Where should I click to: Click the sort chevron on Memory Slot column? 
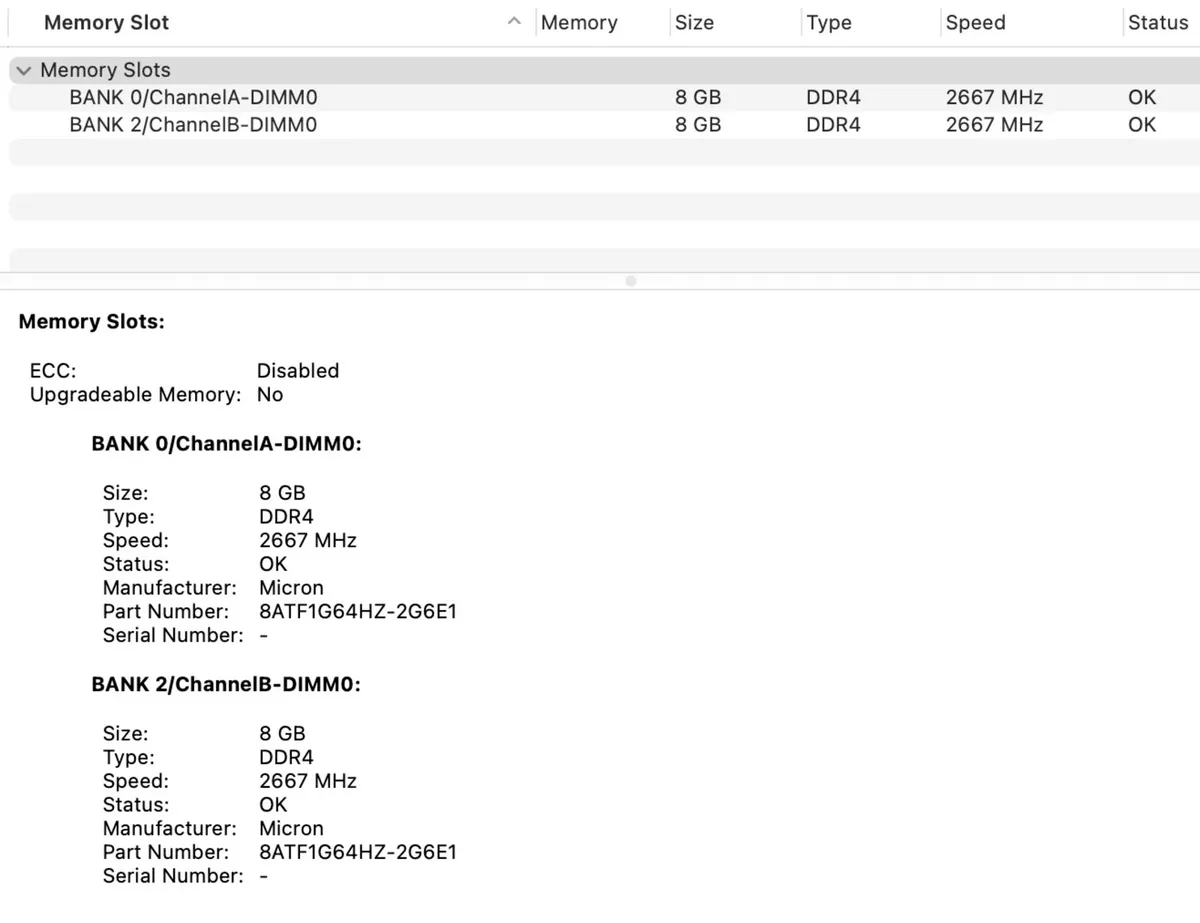513,21
